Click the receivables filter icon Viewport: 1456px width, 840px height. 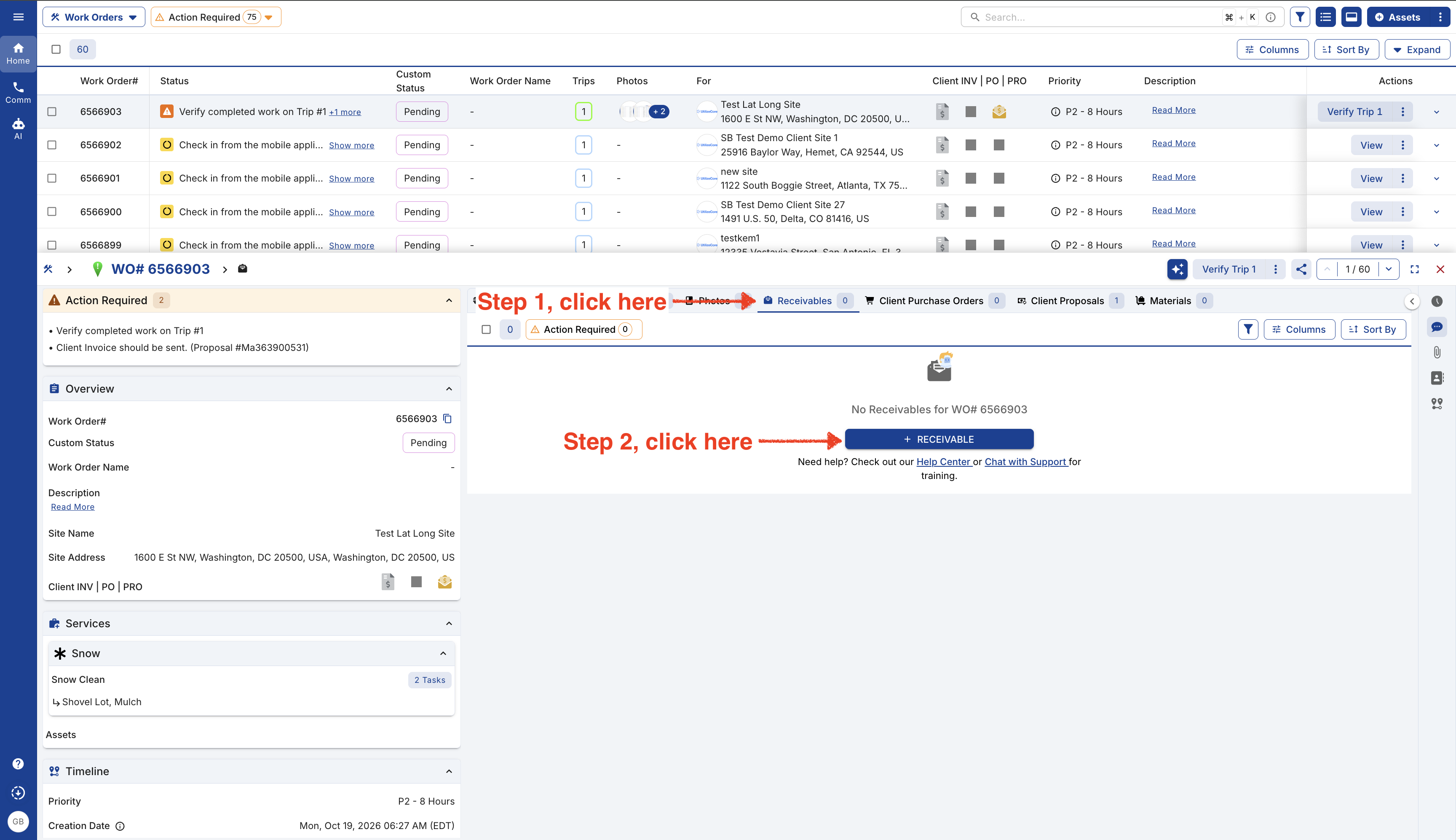point(1248,329)
